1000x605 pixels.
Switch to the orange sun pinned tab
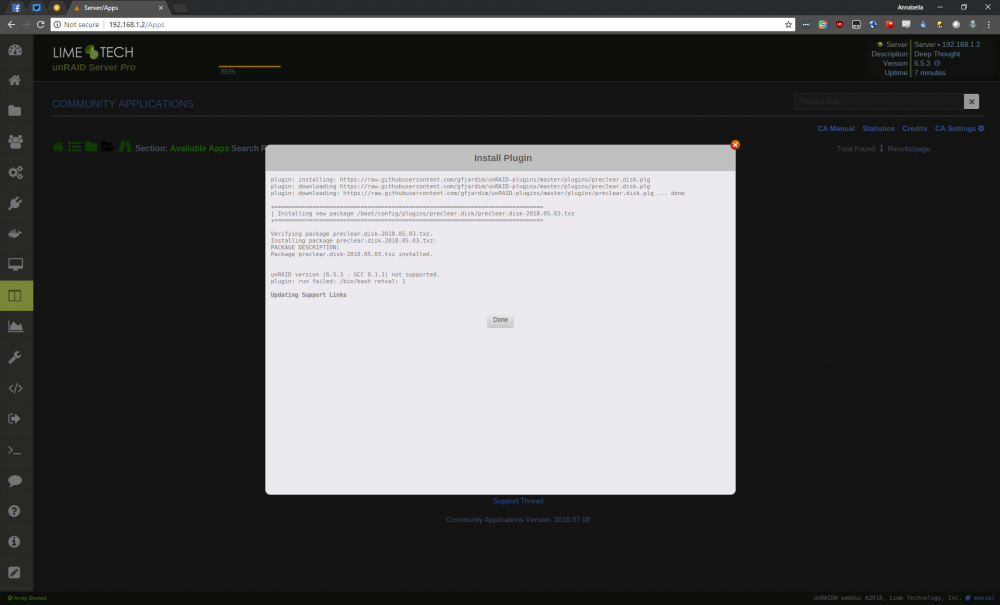(x=56, y=8)
